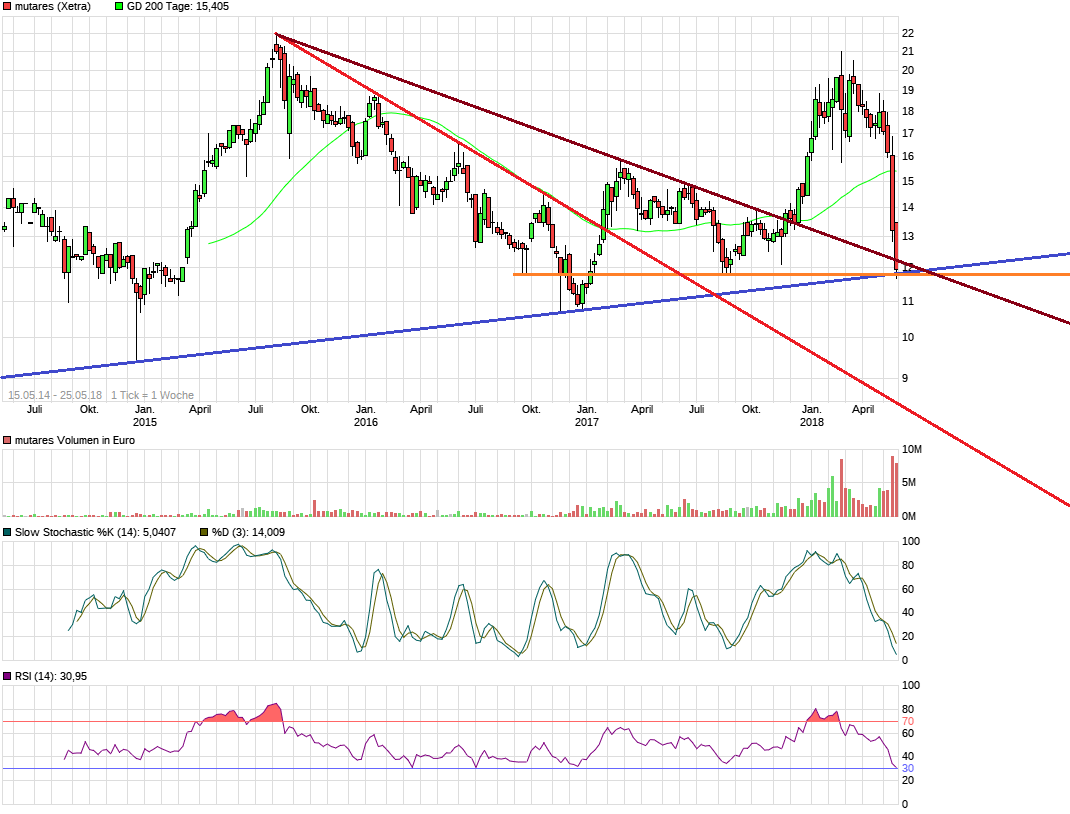This screenshot has width=1070, height=814.
Task: Click the '1 Tick = 1 Woche' text
Action: pyautogui.click(x=152, y=395)
